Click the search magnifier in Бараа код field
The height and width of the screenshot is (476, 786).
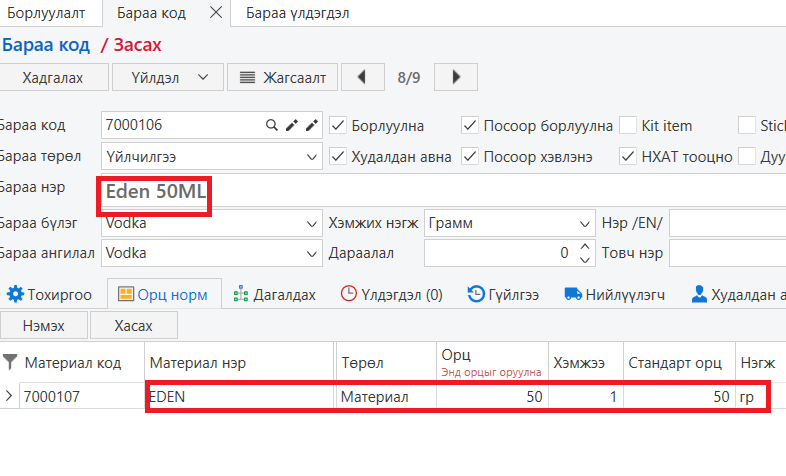[x=272, y=125]
